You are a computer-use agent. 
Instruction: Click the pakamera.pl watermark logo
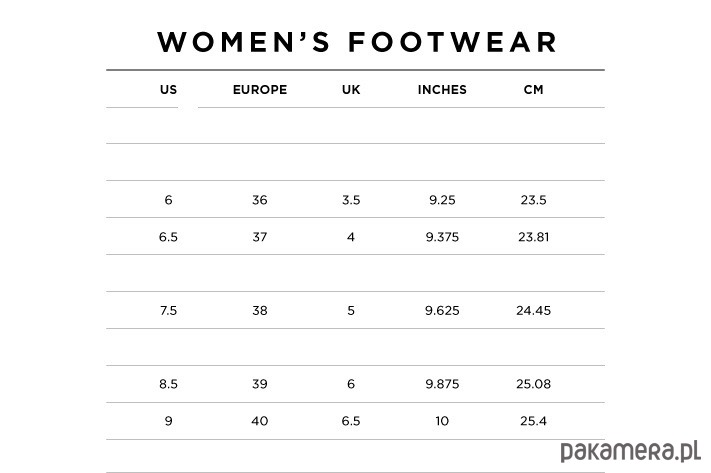631,449
